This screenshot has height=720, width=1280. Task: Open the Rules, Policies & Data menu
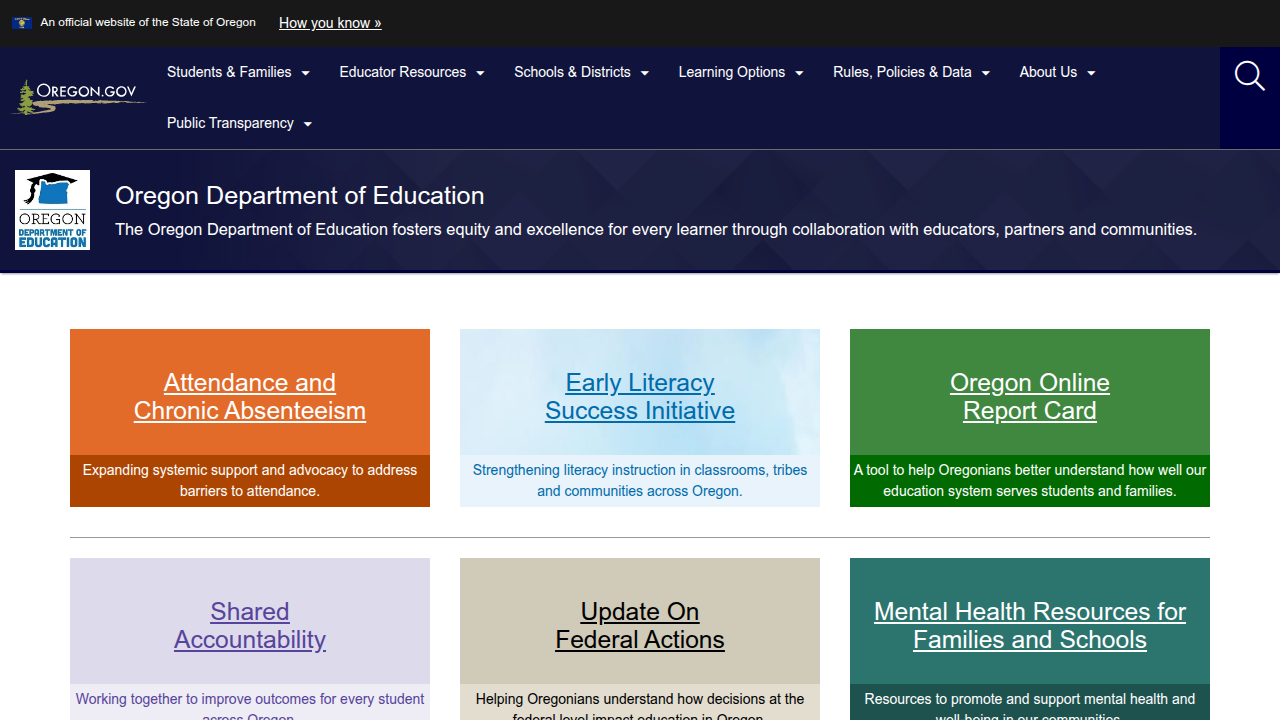pos(911,72)
